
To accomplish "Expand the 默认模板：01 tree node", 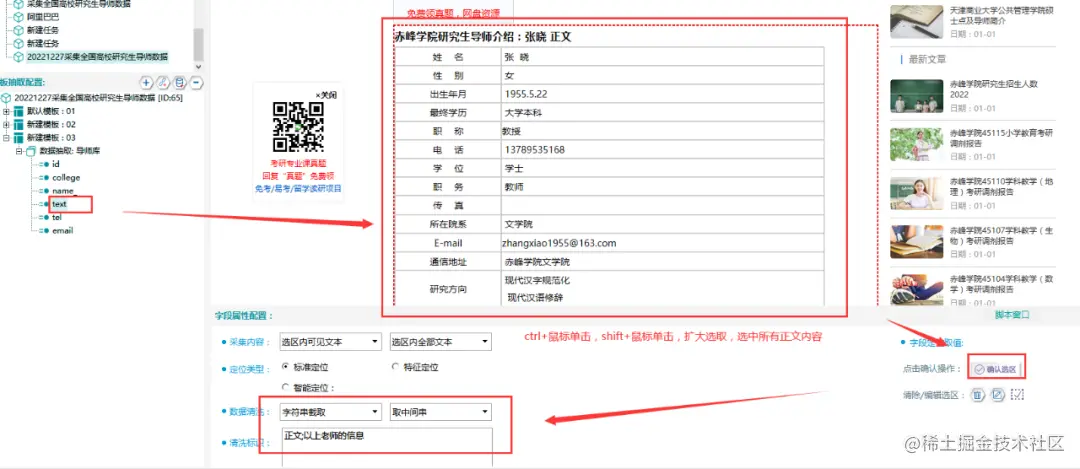I will 6,111.
